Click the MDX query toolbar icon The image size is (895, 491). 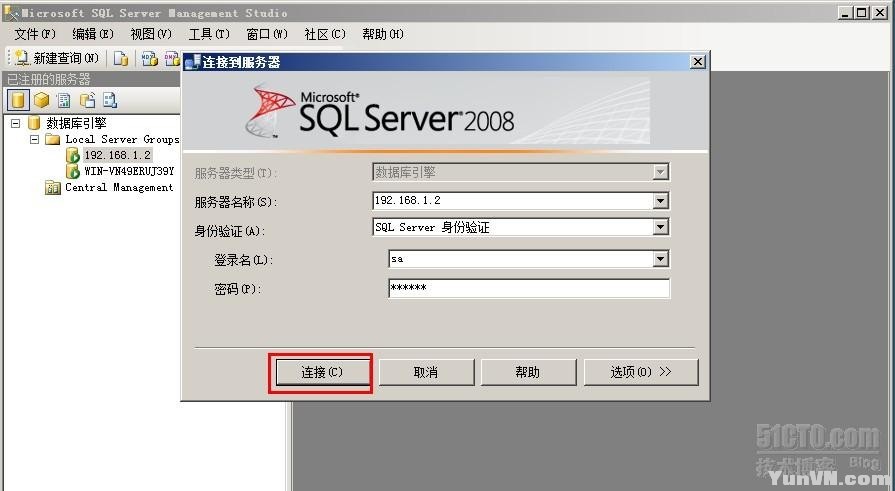coord(150,58)
